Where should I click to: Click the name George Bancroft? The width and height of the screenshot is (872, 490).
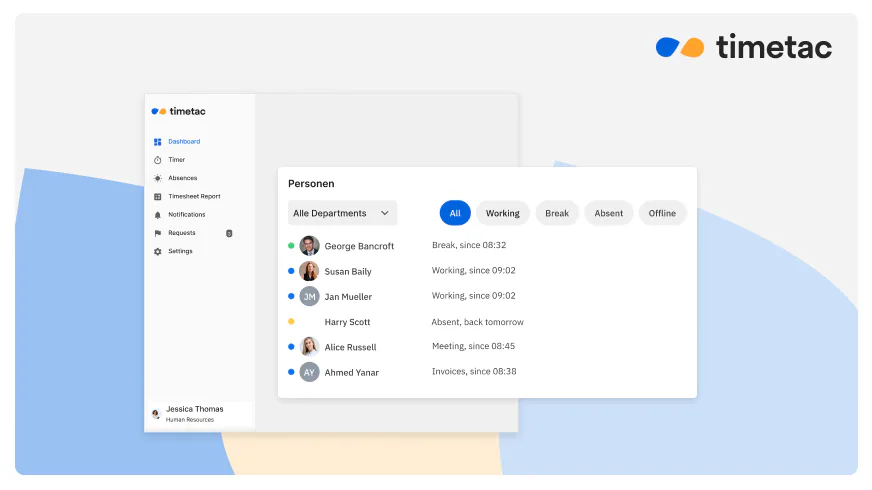pyautogui.click(x=359, y=246)
